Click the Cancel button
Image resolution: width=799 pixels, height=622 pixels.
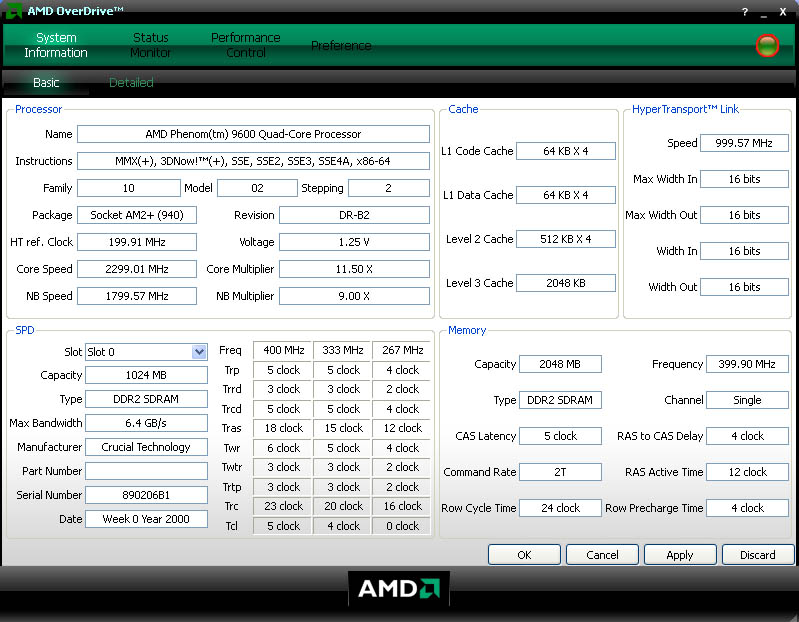click(602, 555)
